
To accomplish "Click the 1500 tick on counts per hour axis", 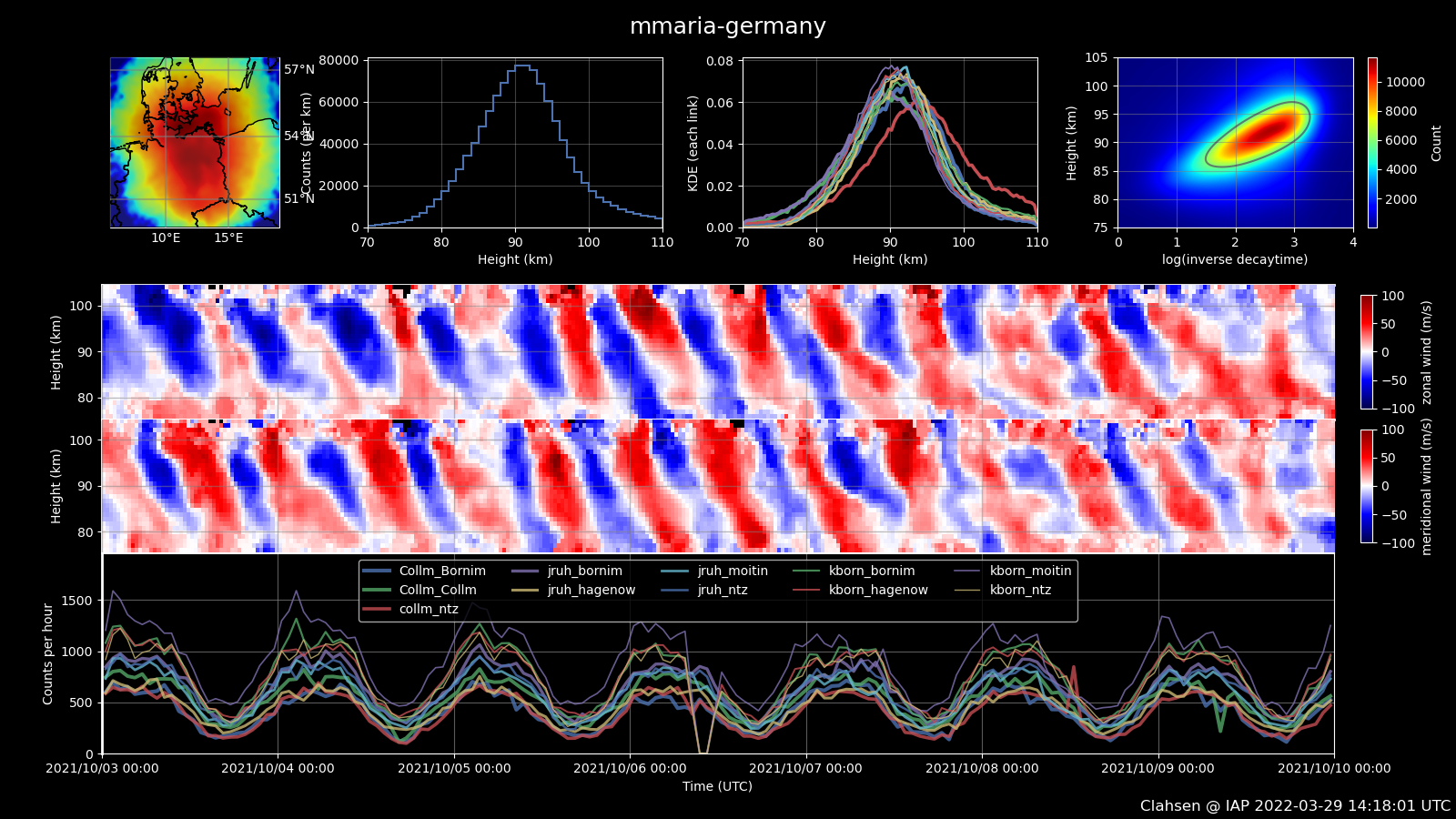I will click(x=77, y=601).
